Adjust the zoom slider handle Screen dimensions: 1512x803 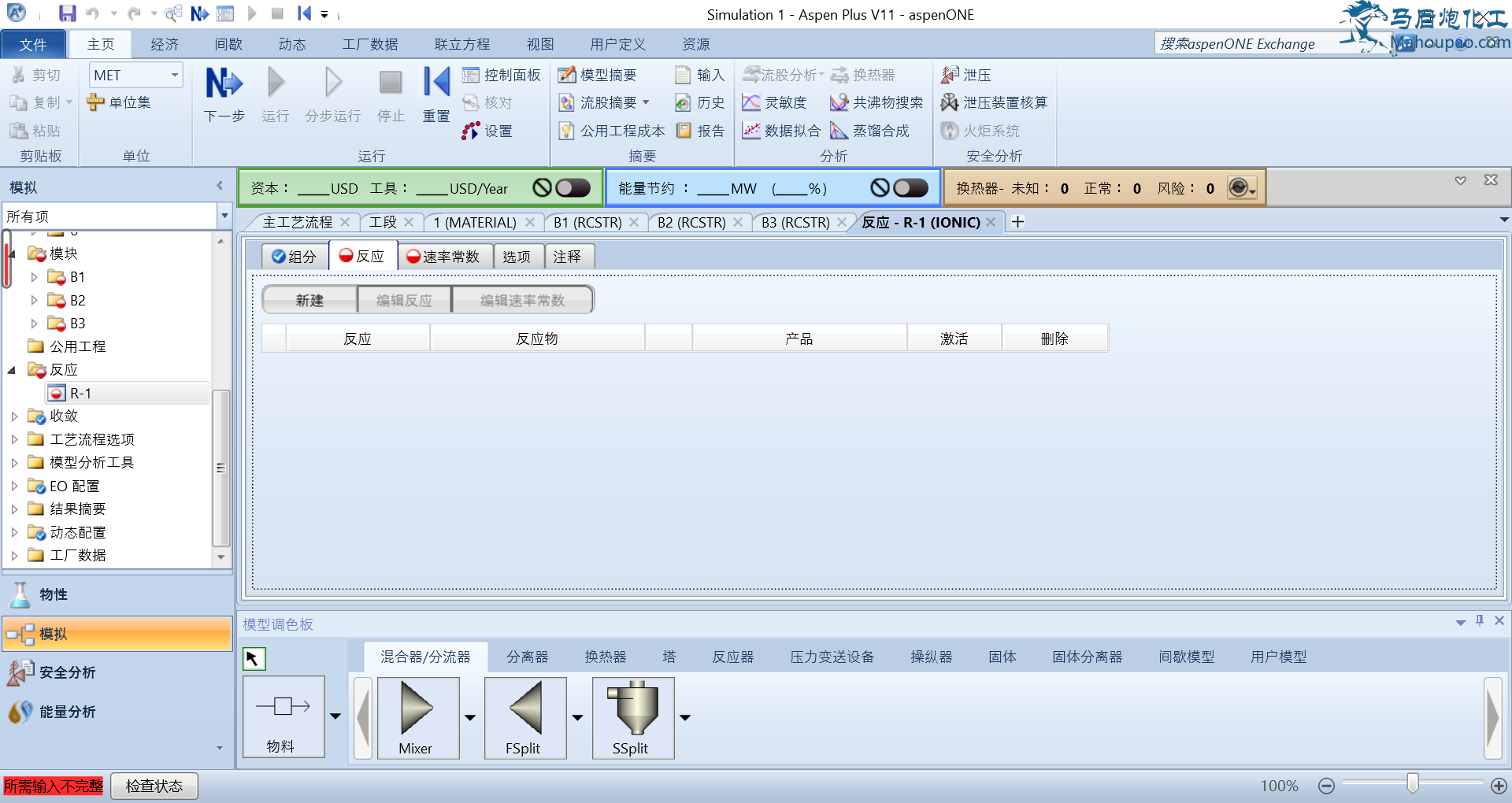point(1413,783)
